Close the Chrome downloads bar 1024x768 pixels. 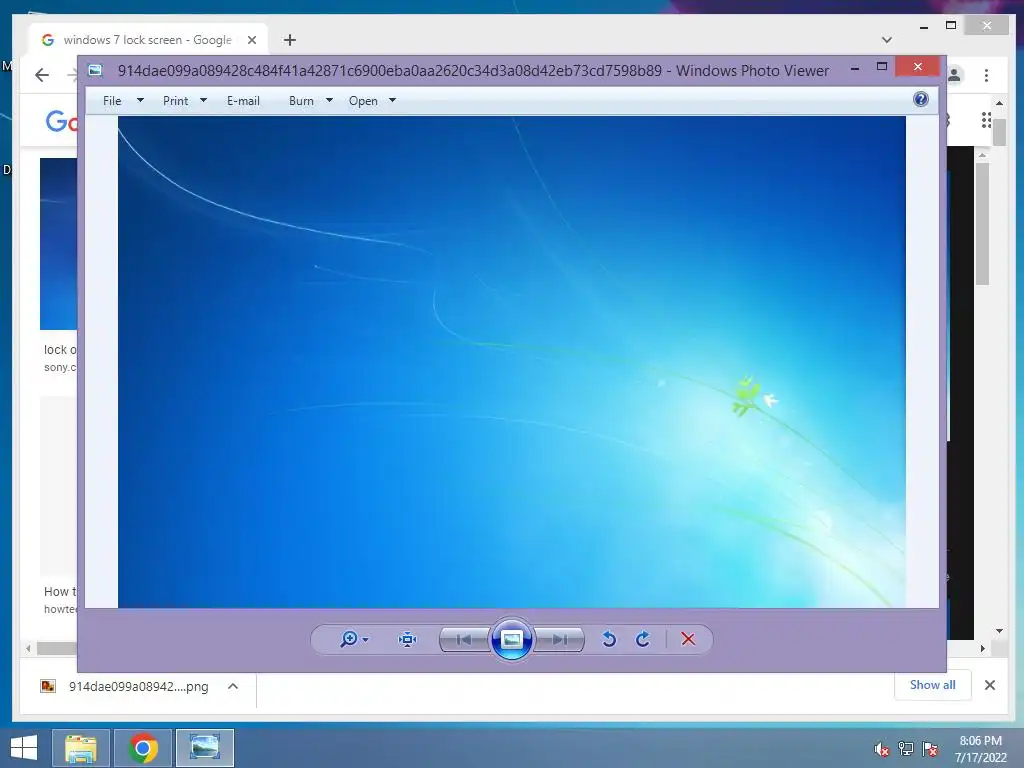[989, 685]
